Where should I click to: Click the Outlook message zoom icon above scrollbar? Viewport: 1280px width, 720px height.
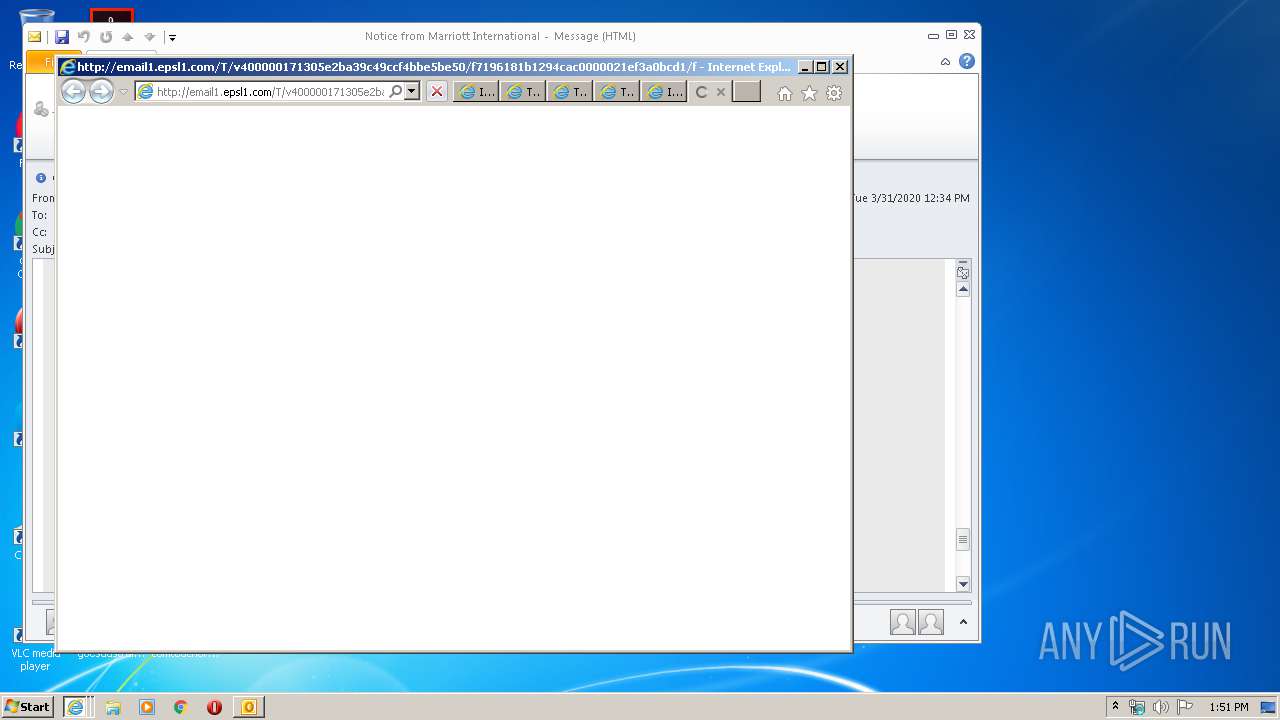(963, 271)
